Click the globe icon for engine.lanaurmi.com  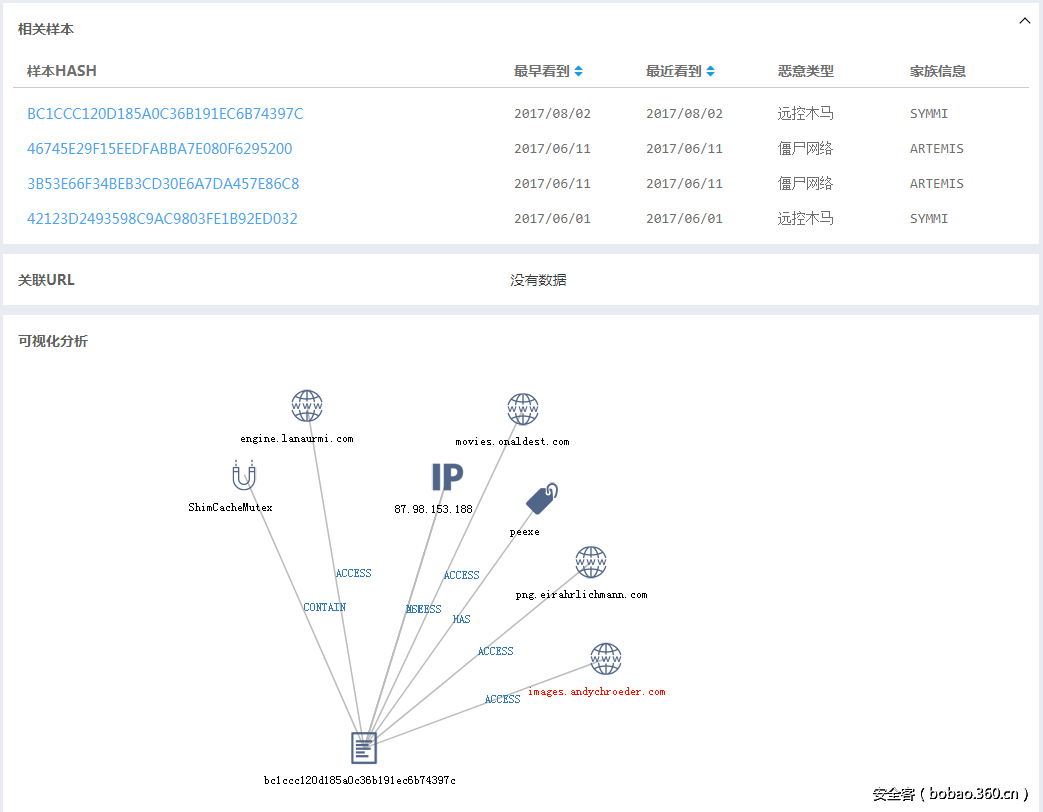coord(307,406)
